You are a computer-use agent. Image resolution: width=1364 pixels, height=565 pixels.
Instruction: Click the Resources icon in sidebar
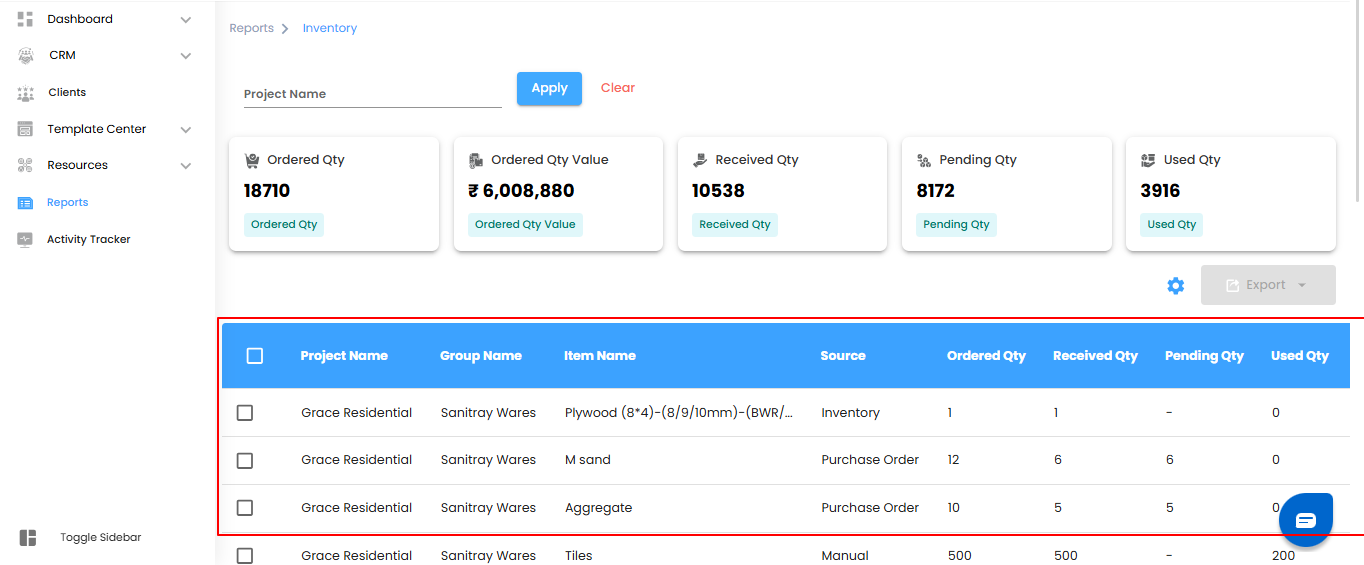click(x=26, y=165)
